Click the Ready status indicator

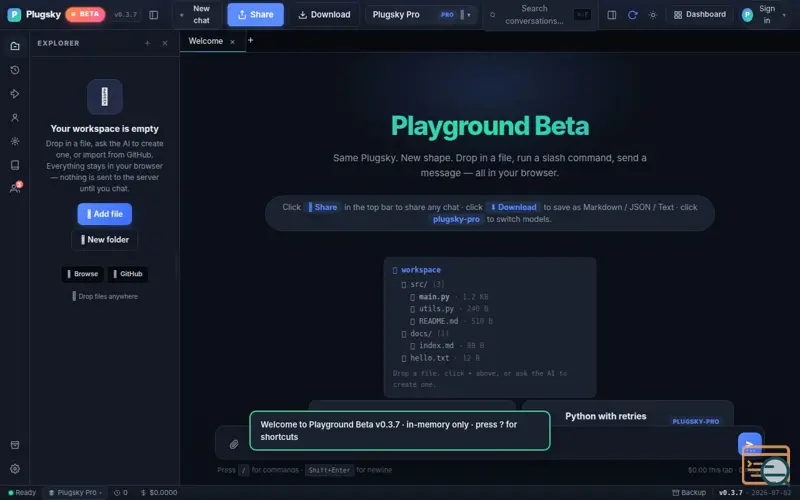[22, 492]
